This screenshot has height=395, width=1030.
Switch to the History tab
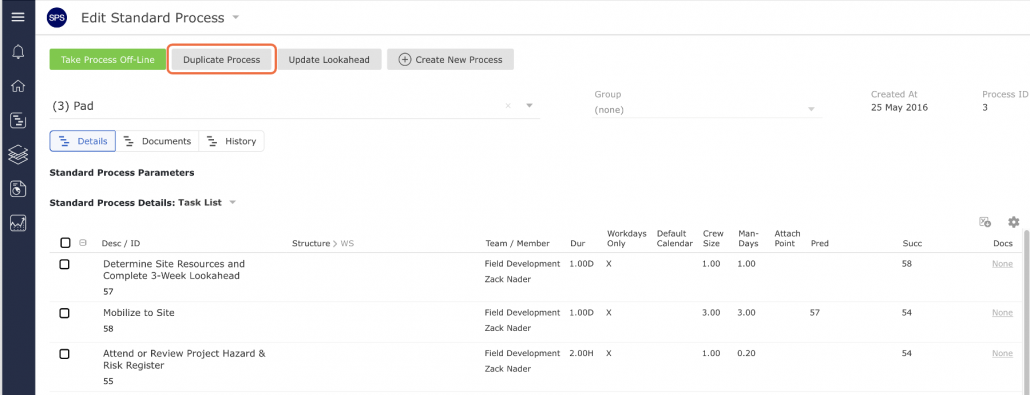click(x=231, y=141)
